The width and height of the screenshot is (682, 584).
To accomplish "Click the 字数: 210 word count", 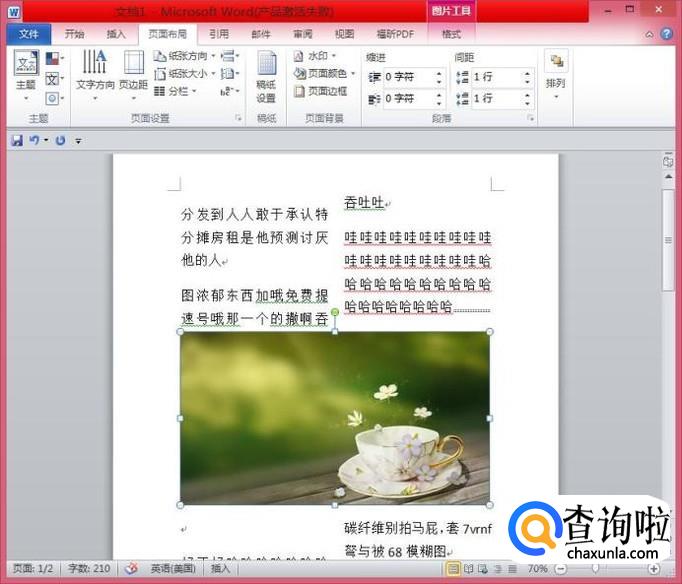I will tap(89, 568).
